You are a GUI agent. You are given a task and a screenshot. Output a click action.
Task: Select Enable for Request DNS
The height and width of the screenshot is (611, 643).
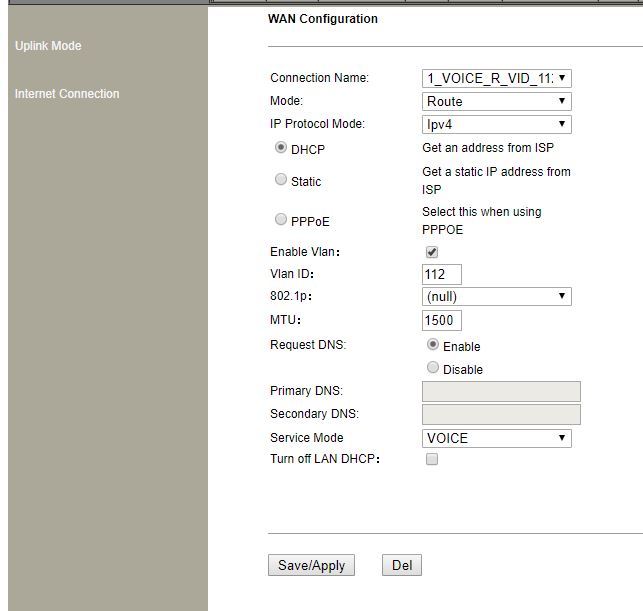coord(433,345)
